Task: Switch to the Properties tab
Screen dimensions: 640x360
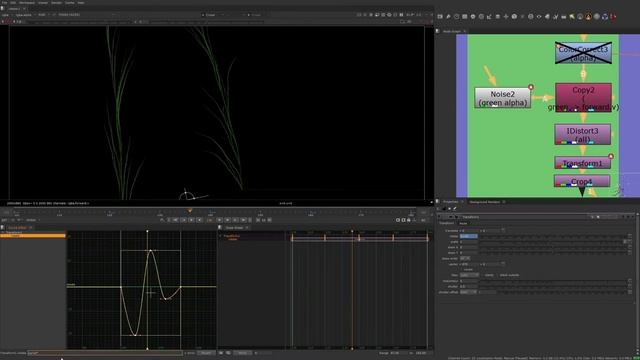Action: (x=451, y=202)
